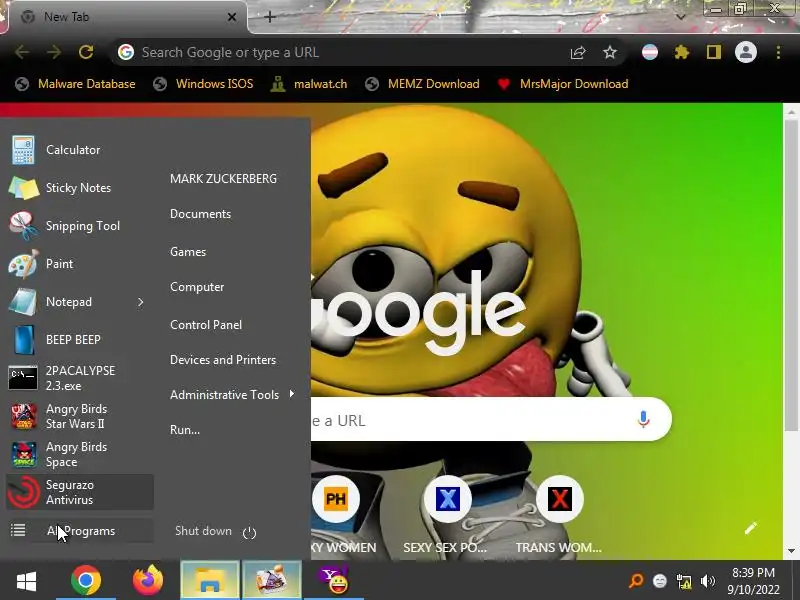This screenshot has width=800, height=600.
Task: Reload the current Chrome page
Action: tap(86, 52)
